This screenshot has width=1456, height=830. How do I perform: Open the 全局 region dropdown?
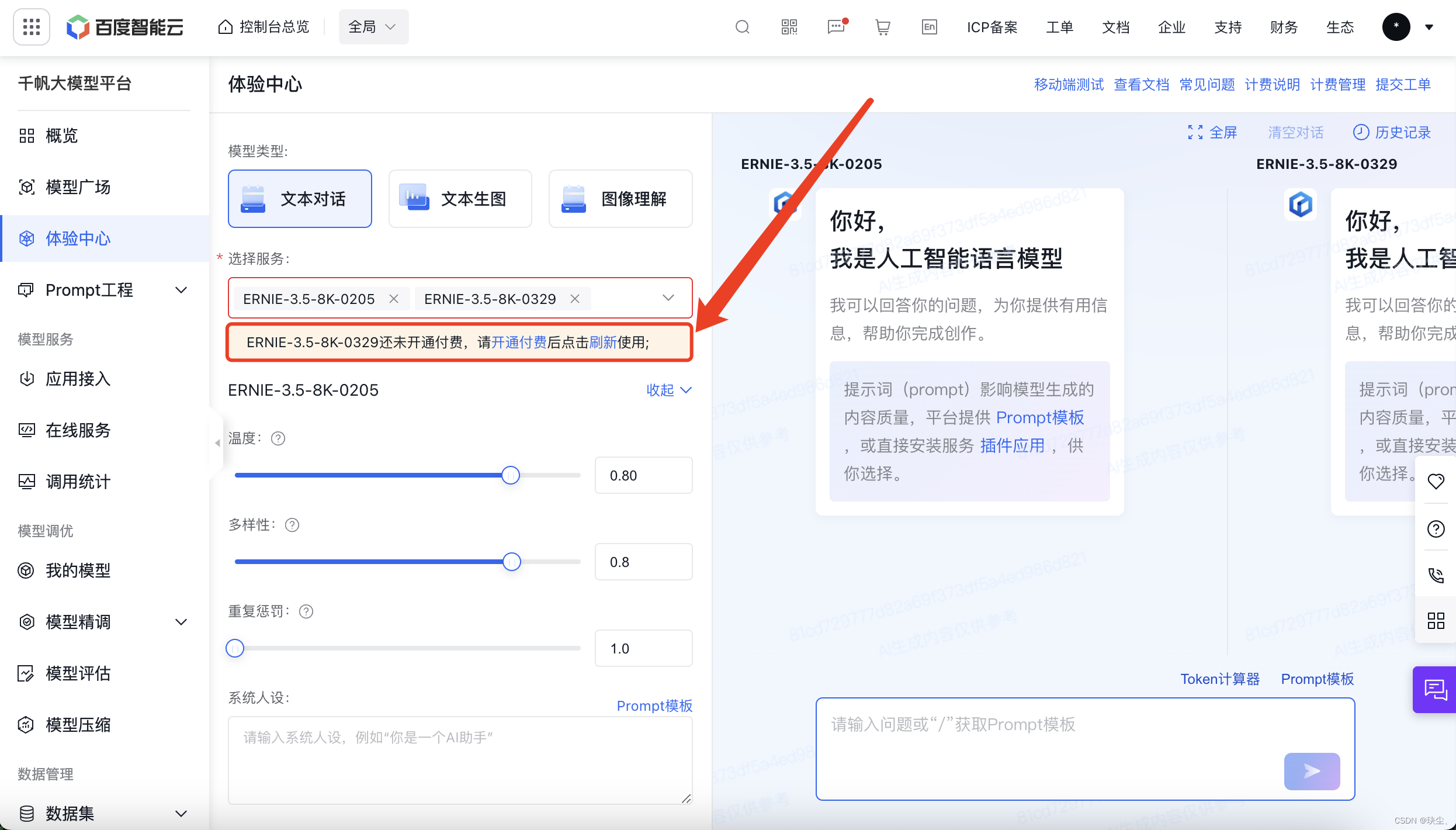[x=373, y=27]
